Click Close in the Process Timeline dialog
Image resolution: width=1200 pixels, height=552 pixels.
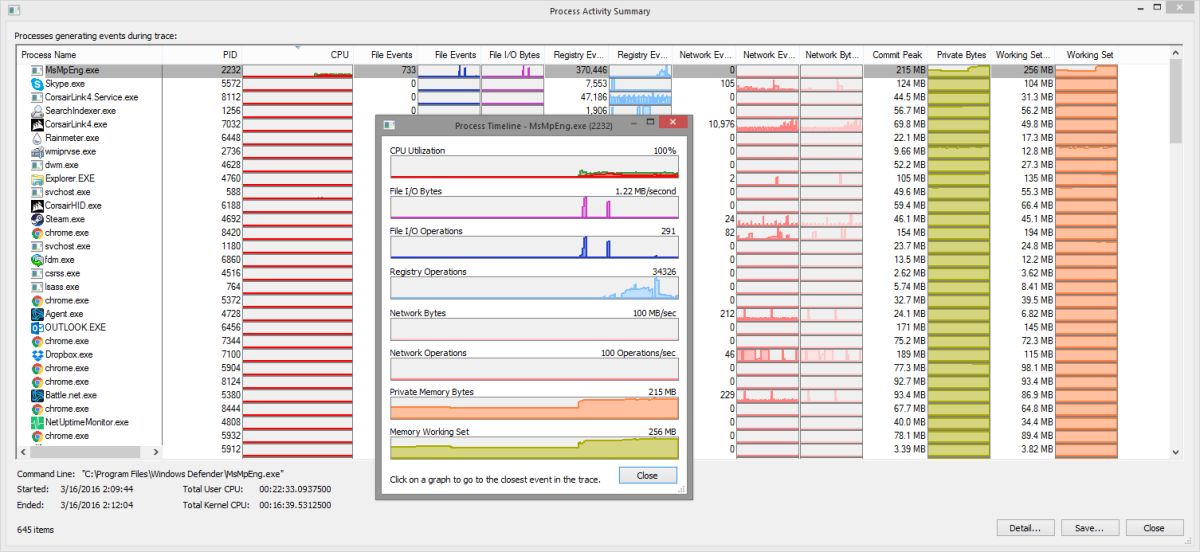648,475
